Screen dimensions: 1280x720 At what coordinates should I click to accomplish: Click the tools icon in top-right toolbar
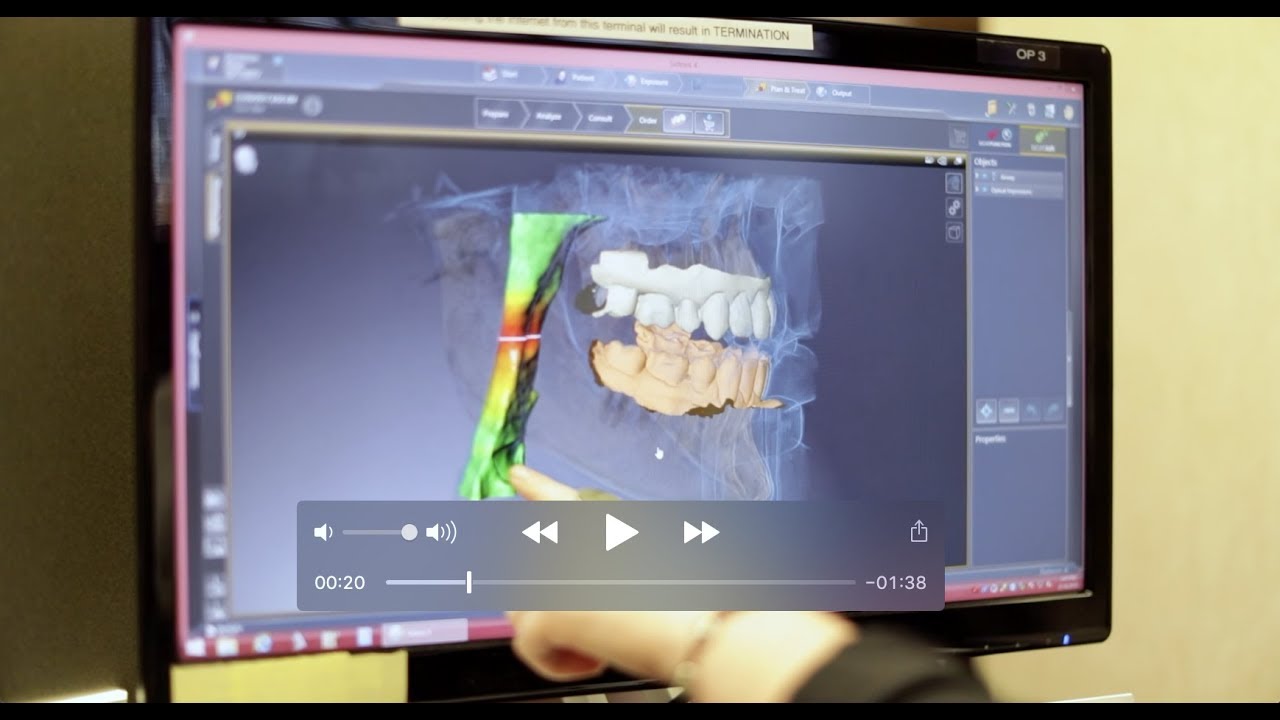(x=1012, y=108)
